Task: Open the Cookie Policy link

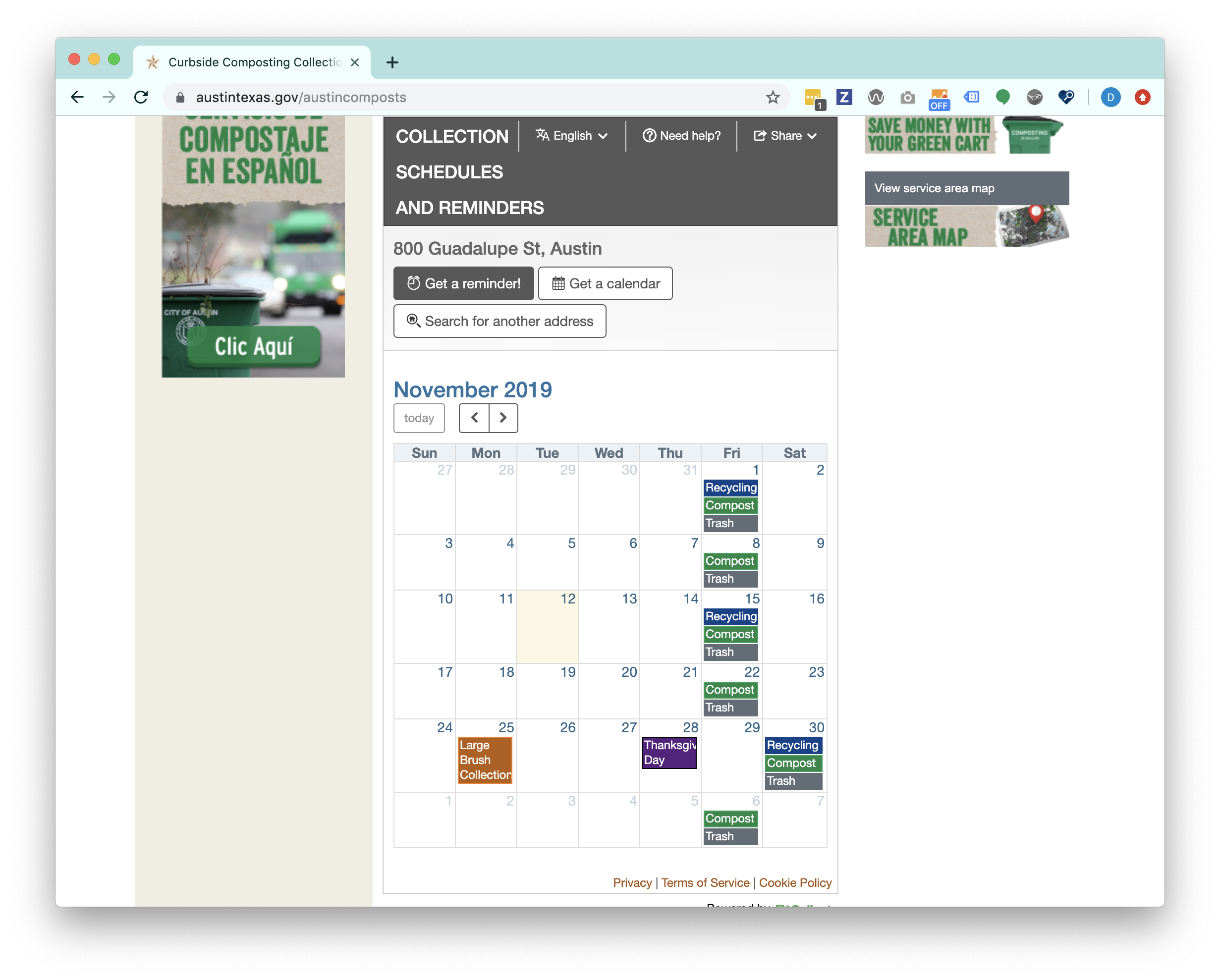Action: click(795, 883)
